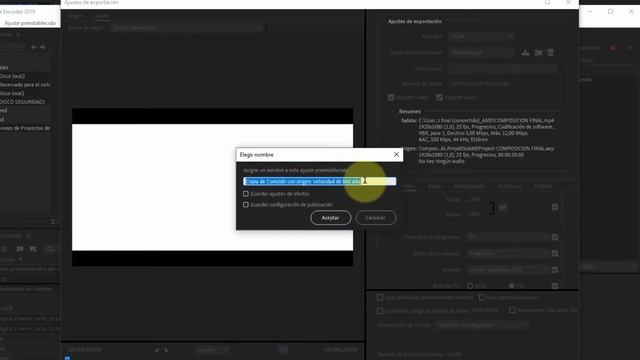Enable Establecer código de tiempo de inicio
Screen dimensions: 640x360
point(380,311)
